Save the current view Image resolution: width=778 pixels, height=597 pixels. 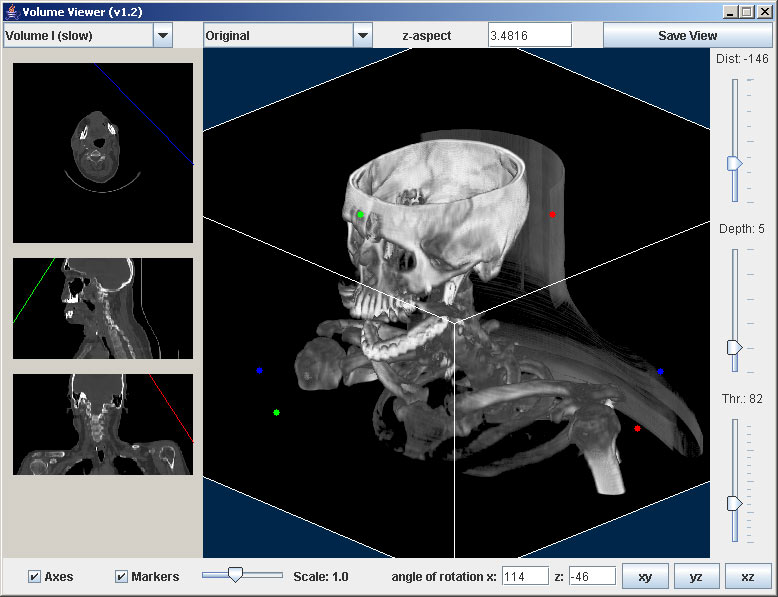click(x=687, y=36)
